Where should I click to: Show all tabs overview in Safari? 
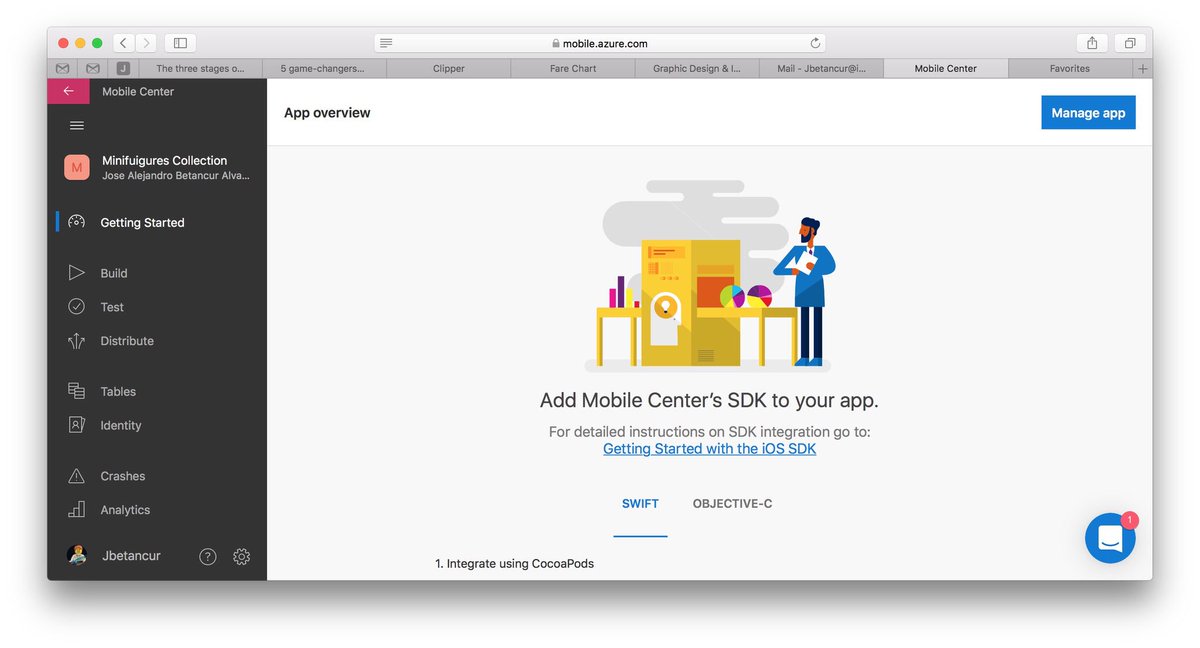click(1129, 43)
